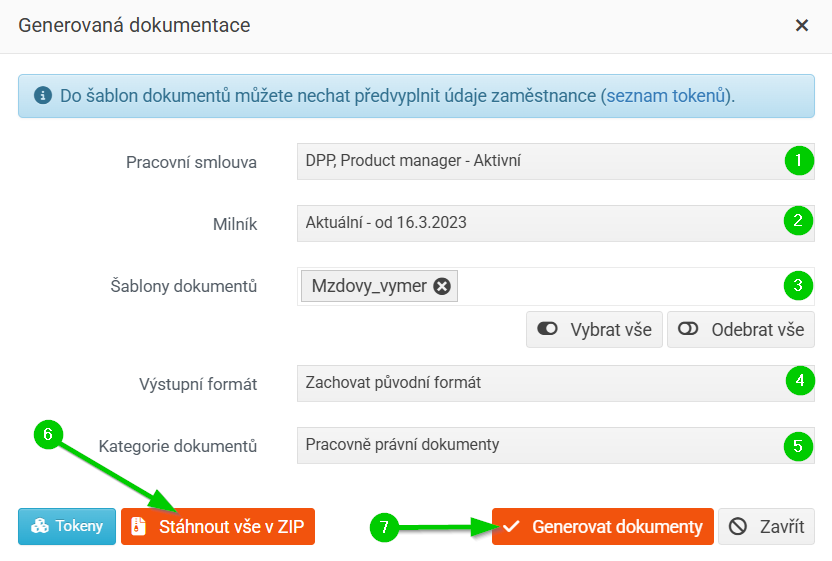Image resolution: width=832 pixels, height=561 pixels.
Task: Click inside the Šablony dokumentů field
Action: click(610, 286)
